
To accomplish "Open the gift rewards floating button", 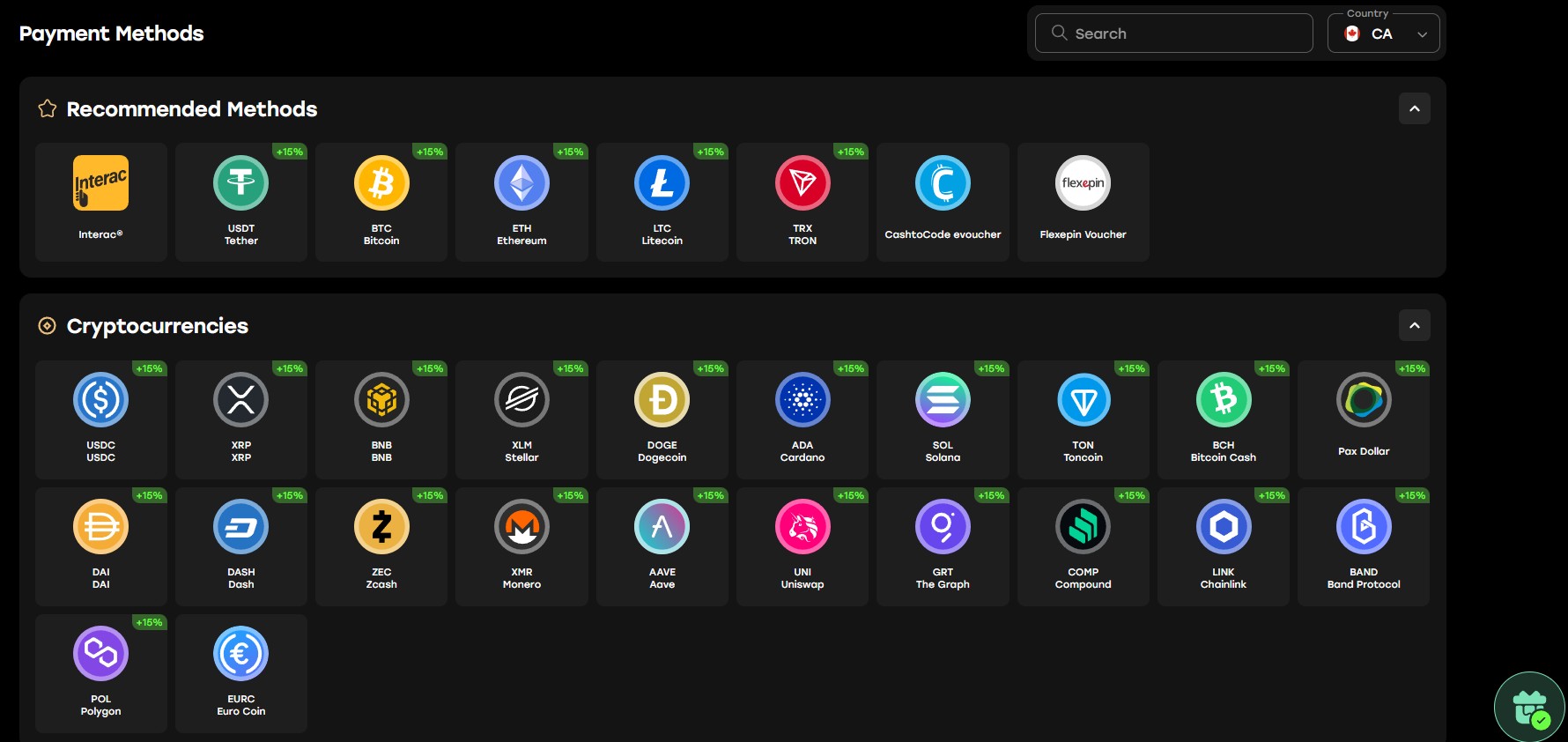I will pos(1529,707).
